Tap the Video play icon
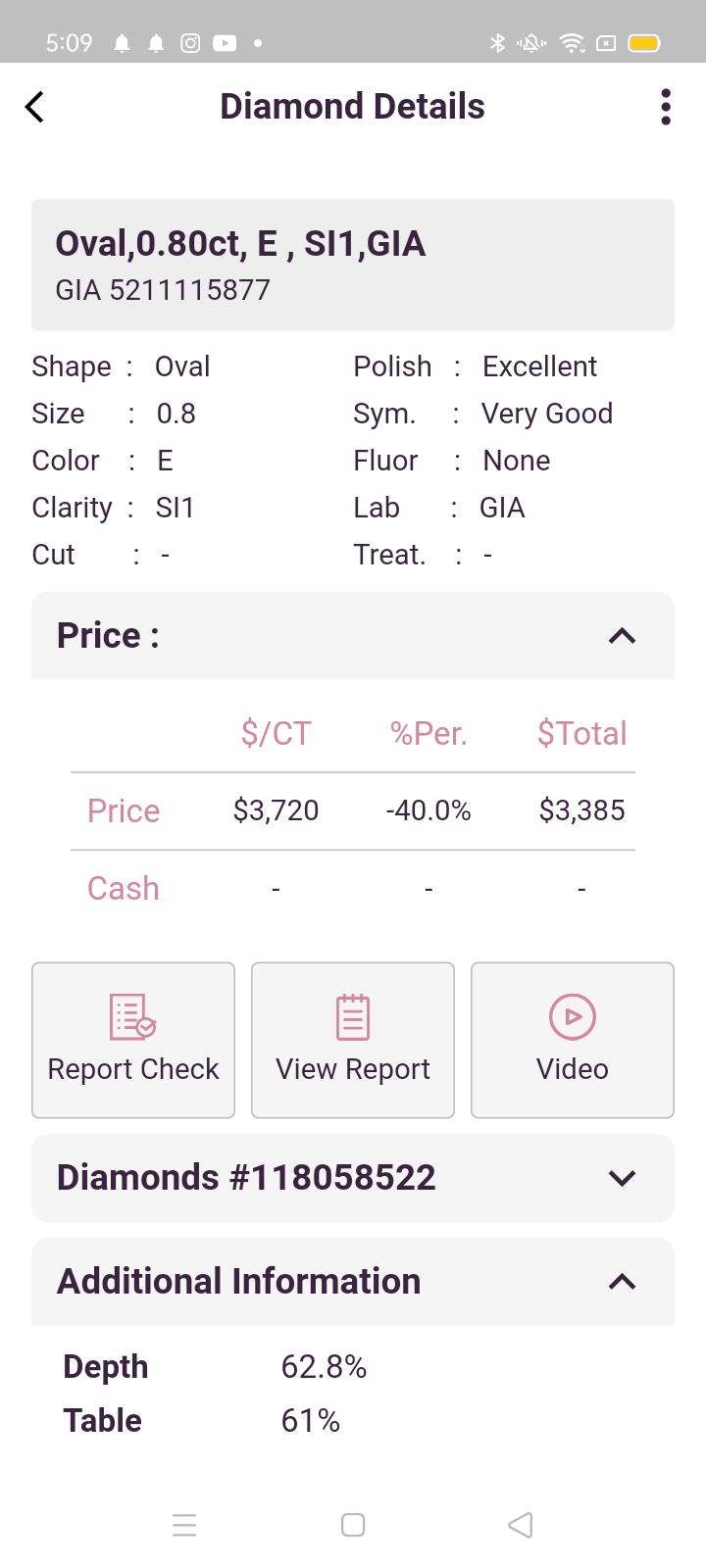Screen dimensions: 706x1568 pos(573,1016)
